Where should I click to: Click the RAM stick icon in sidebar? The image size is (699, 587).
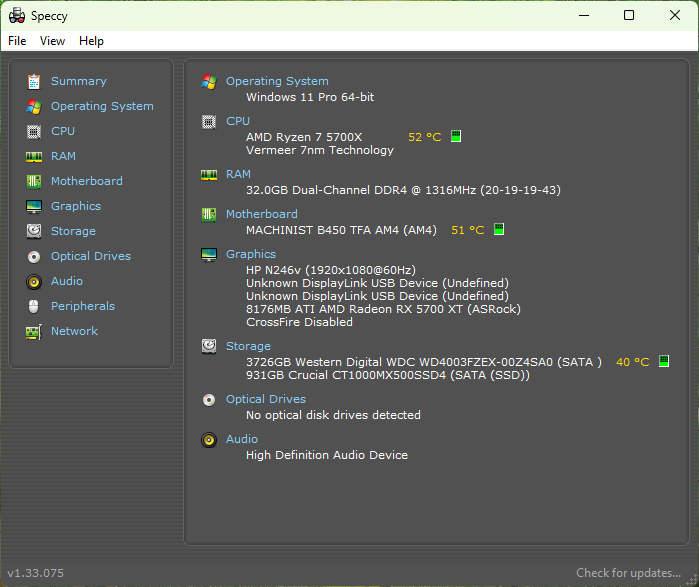34,156
